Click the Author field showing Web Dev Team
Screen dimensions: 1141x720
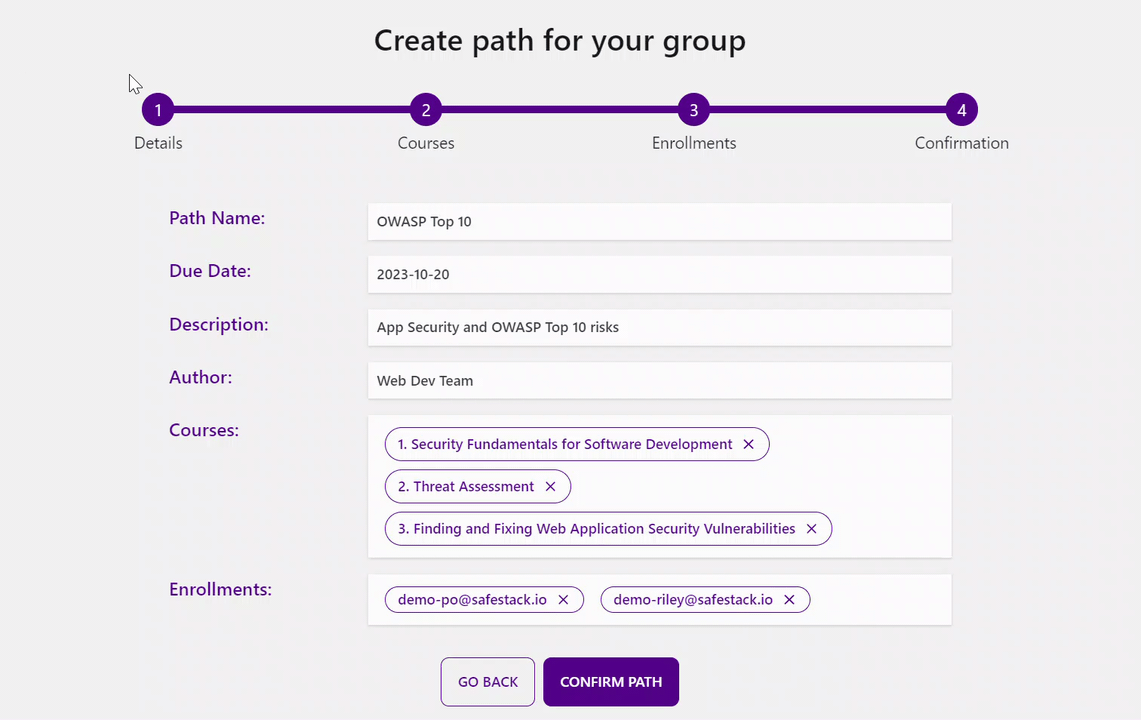click(659, 380)
